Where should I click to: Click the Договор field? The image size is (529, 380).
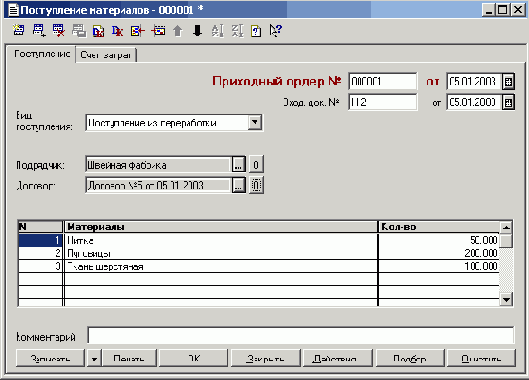[159, 185]
